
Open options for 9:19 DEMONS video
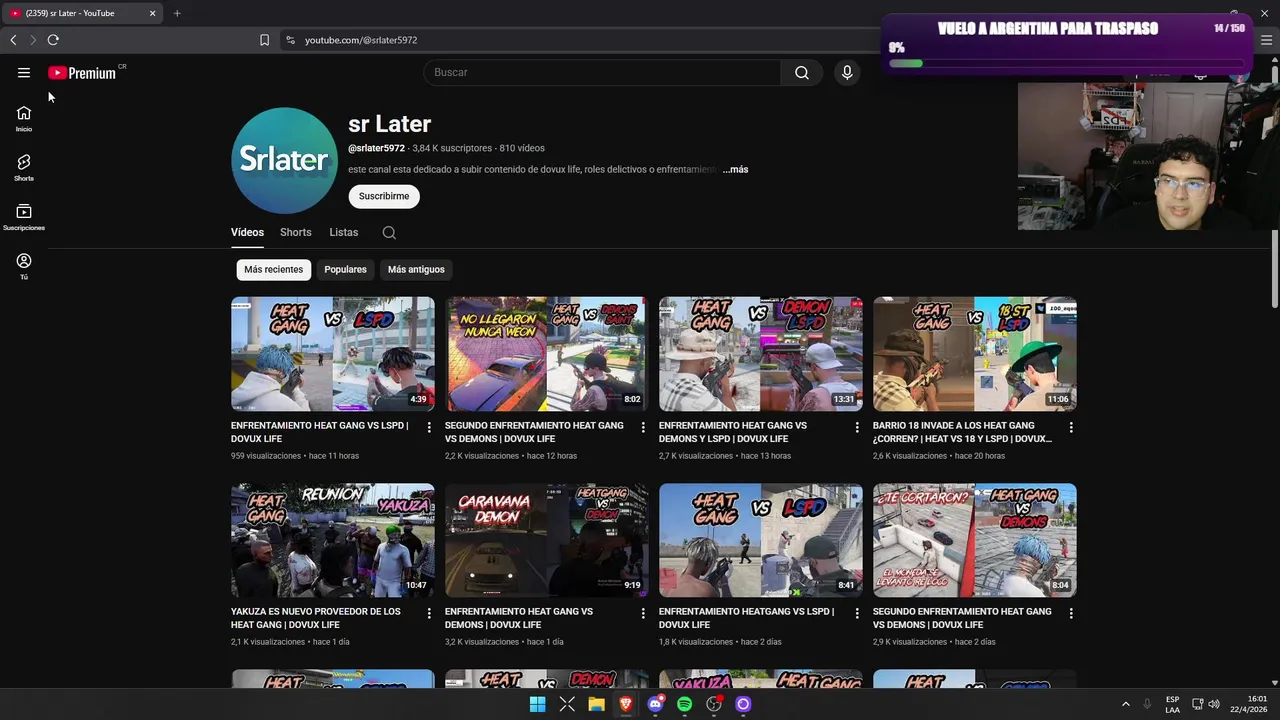click(x=643, y=613)
